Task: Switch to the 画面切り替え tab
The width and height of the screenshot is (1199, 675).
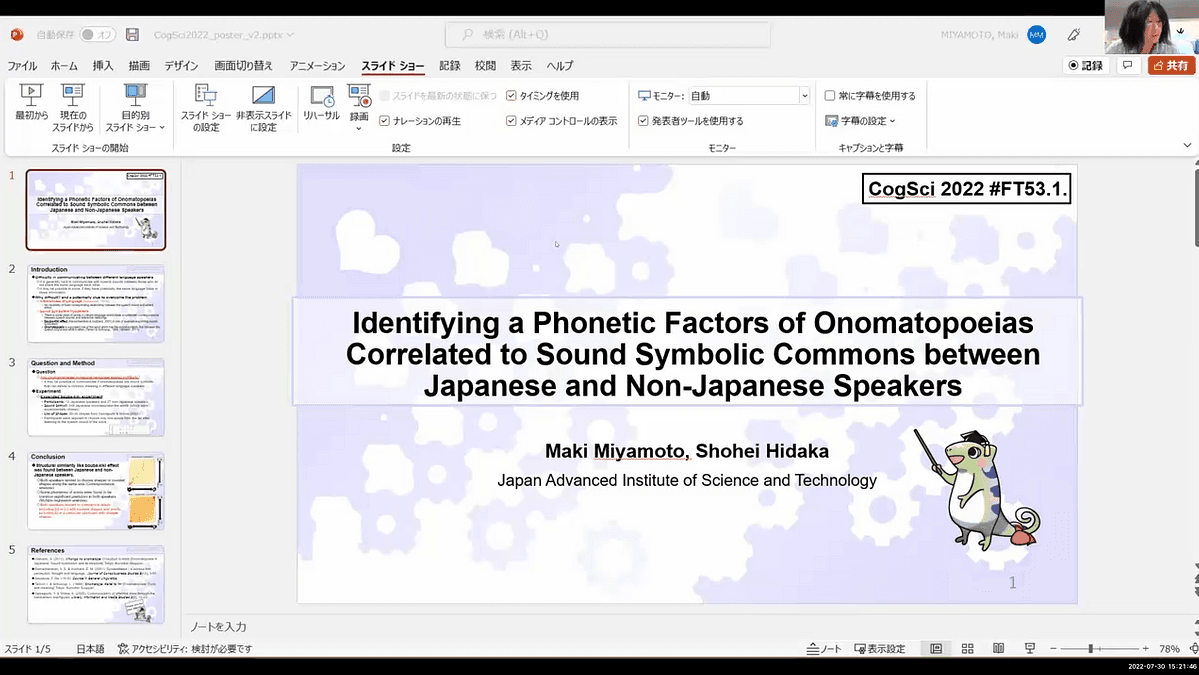Action: pyautogui.click(x=243, y=66)
